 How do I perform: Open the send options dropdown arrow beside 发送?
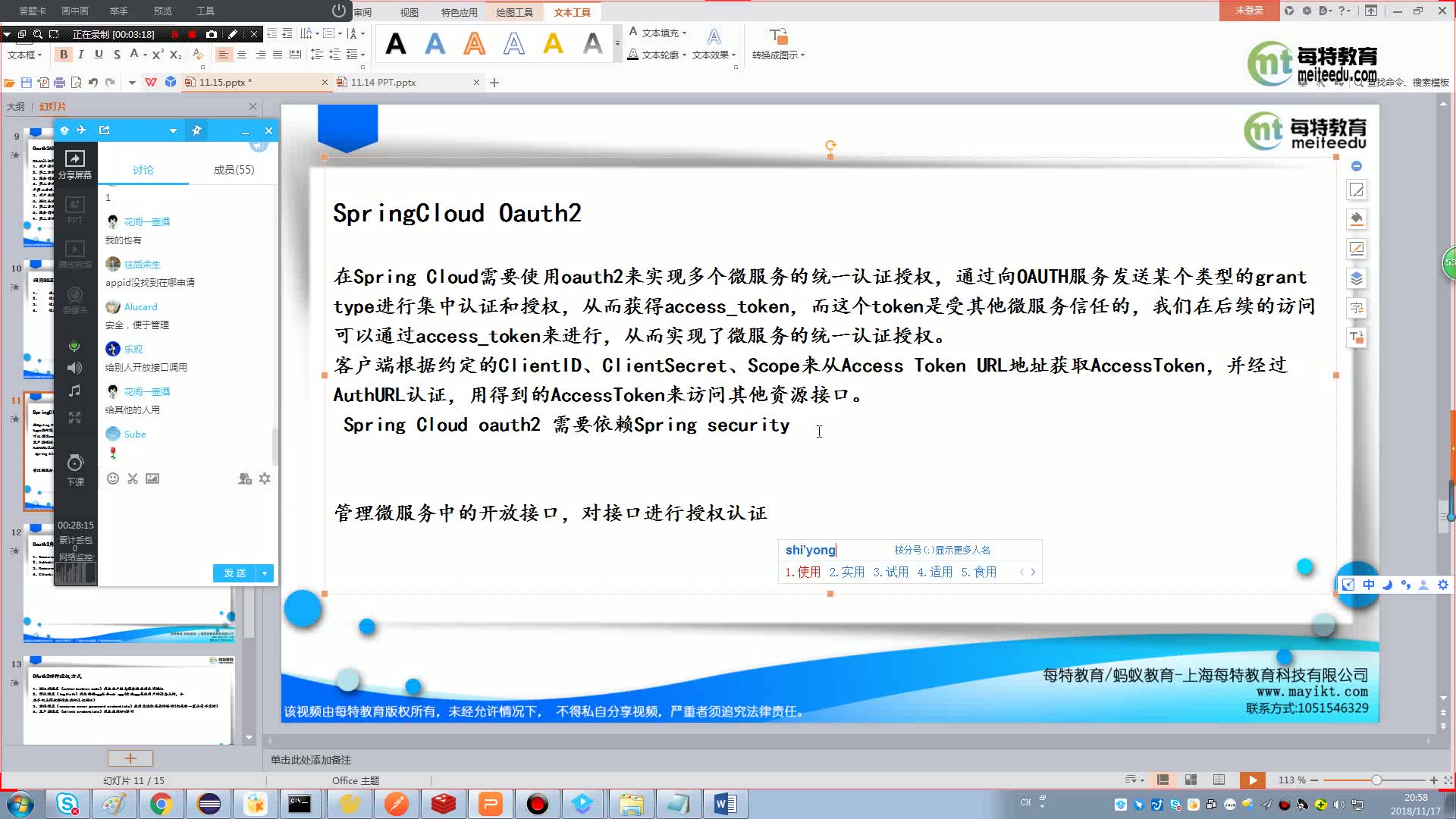tap(265, 573)
